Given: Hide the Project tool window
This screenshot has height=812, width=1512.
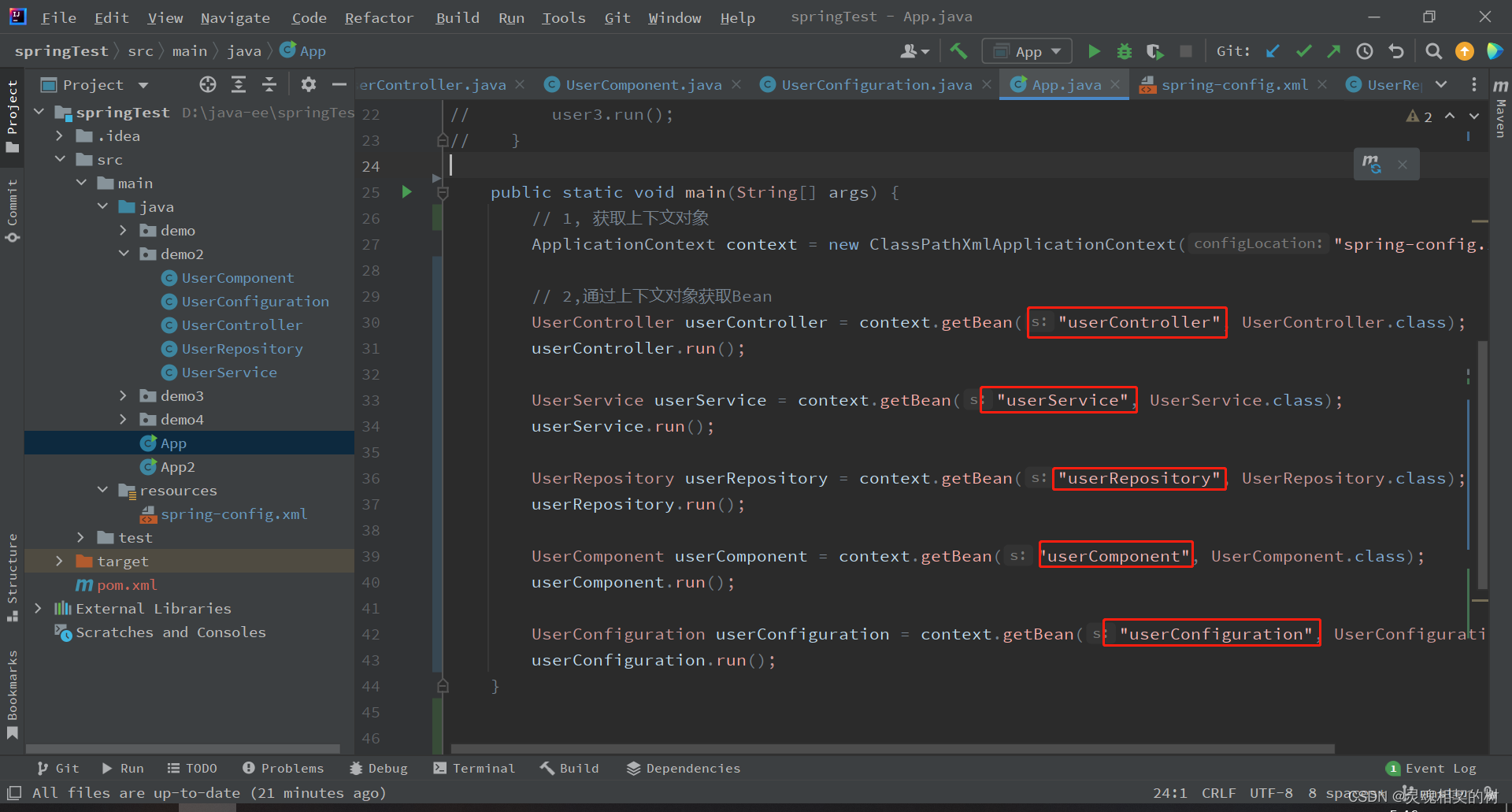Looking at the screenshot, I should [x=339, y=84].
